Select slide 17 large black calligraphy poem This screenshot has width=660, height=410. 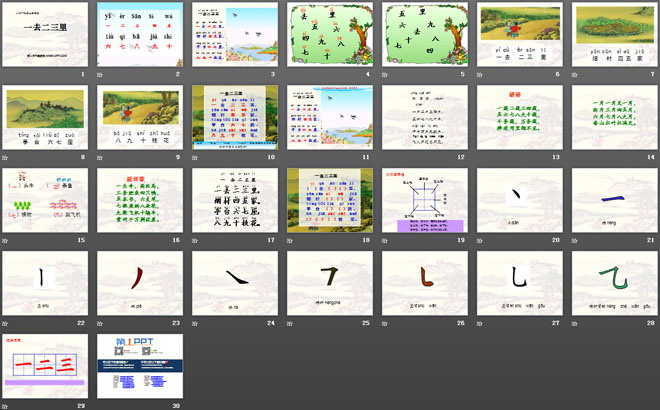pos(235,200)
